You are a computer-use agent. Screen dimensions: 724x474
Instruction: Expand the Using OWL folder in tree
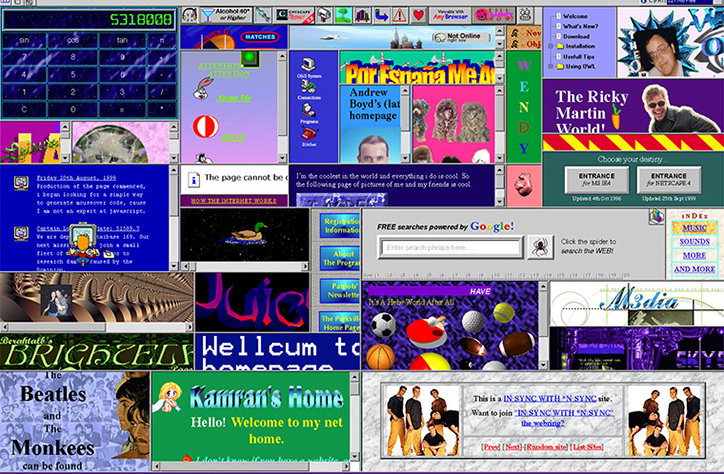[550, 66]
